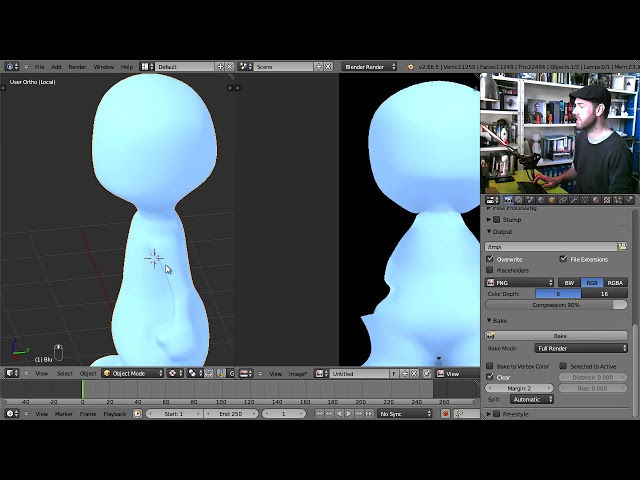Expand the Stamp panel triangle
Viewport: 640px width, 480px height.
489,220
